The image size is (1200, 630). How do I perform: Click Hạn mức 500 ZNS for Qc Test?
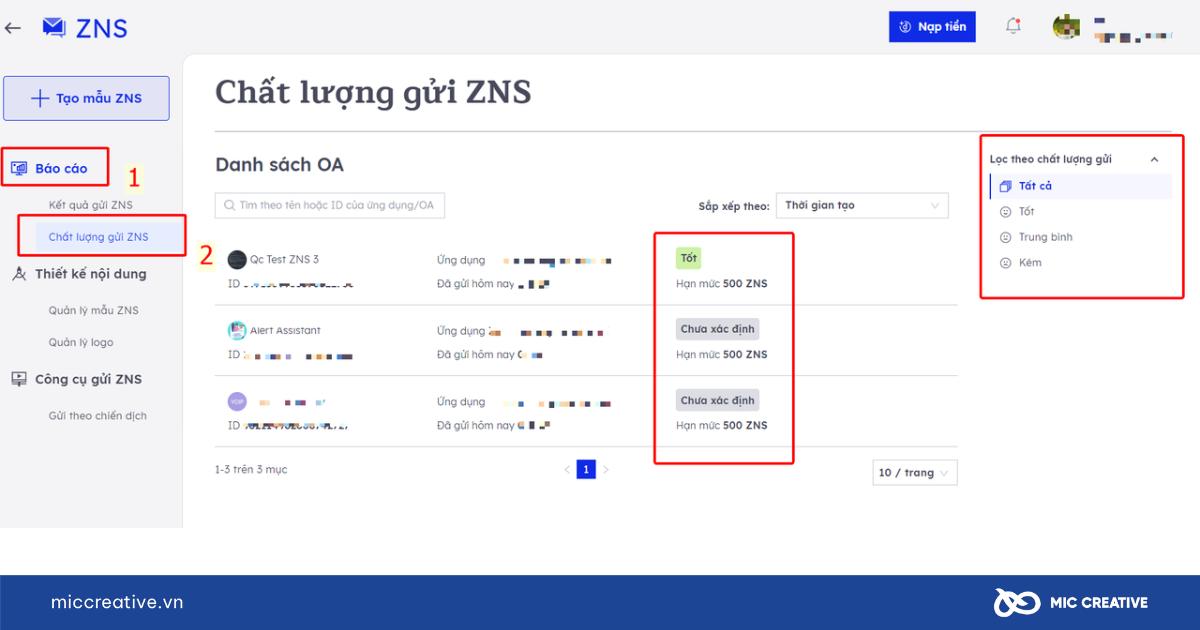pos(722,283)
